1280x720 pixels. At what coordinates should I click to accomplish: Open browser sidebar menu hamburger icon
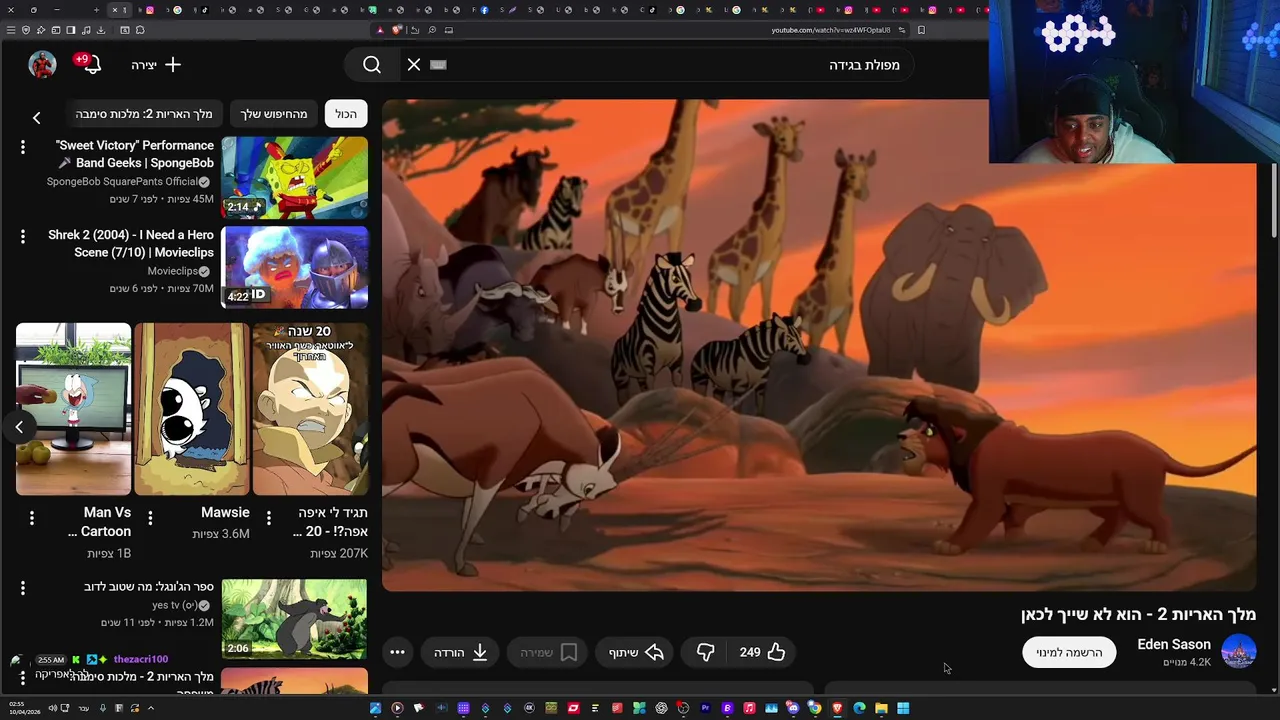tap(10, 30)
